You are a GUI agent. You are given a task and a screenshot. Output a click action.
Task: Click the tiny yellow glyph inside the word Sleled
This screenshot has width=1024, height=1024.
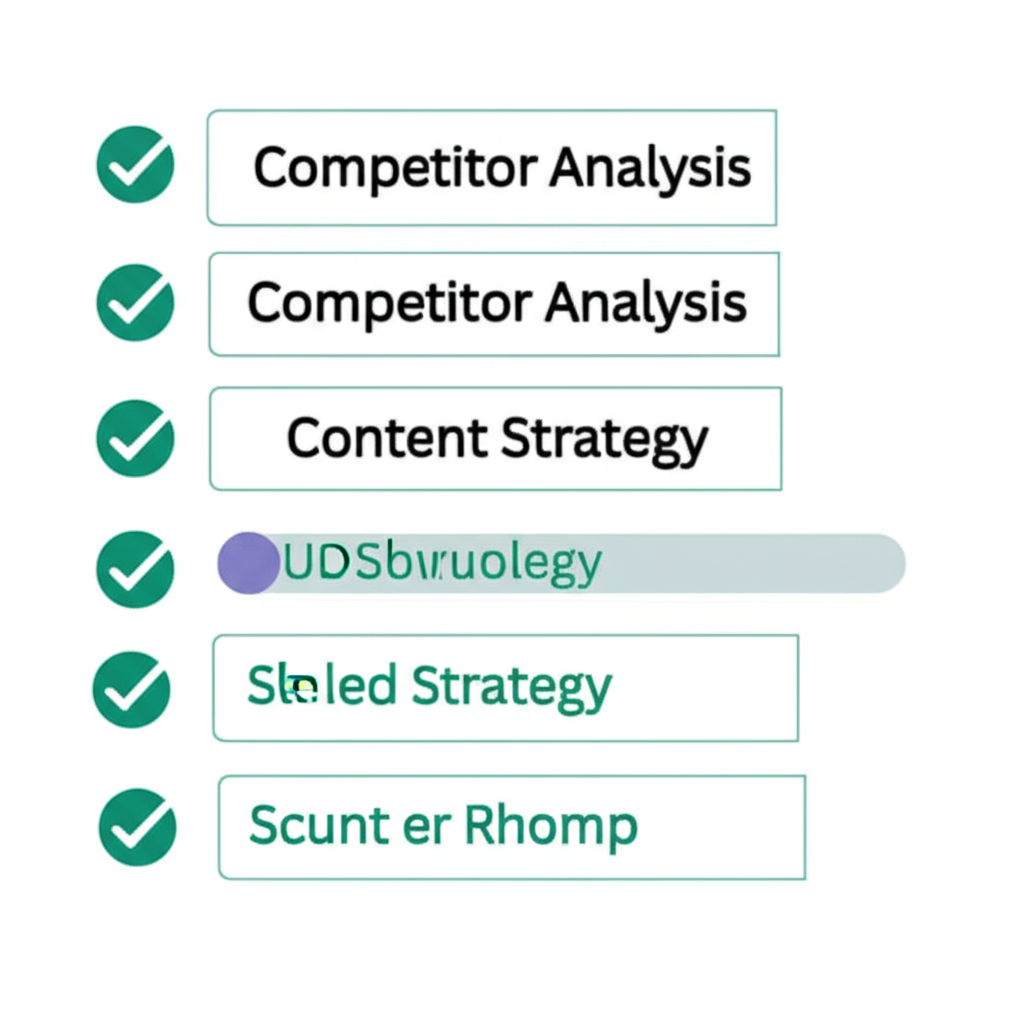(299, 687)
